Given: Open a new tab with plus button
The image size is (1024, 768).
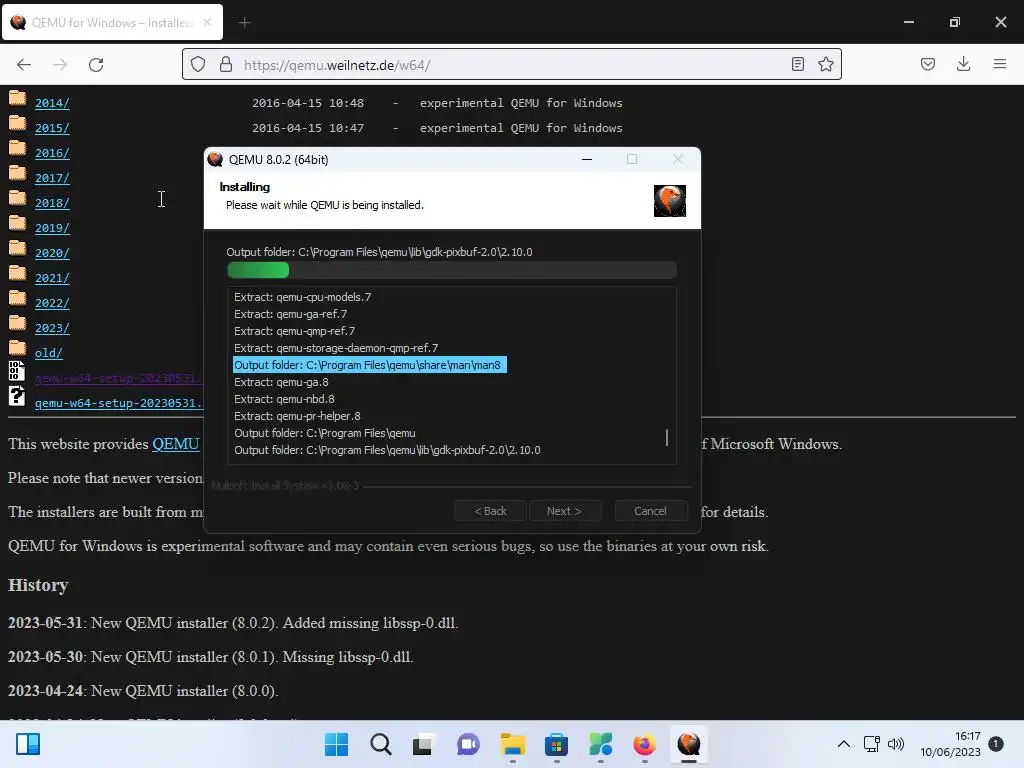Looking at the screenshot, I should (244, 23).
